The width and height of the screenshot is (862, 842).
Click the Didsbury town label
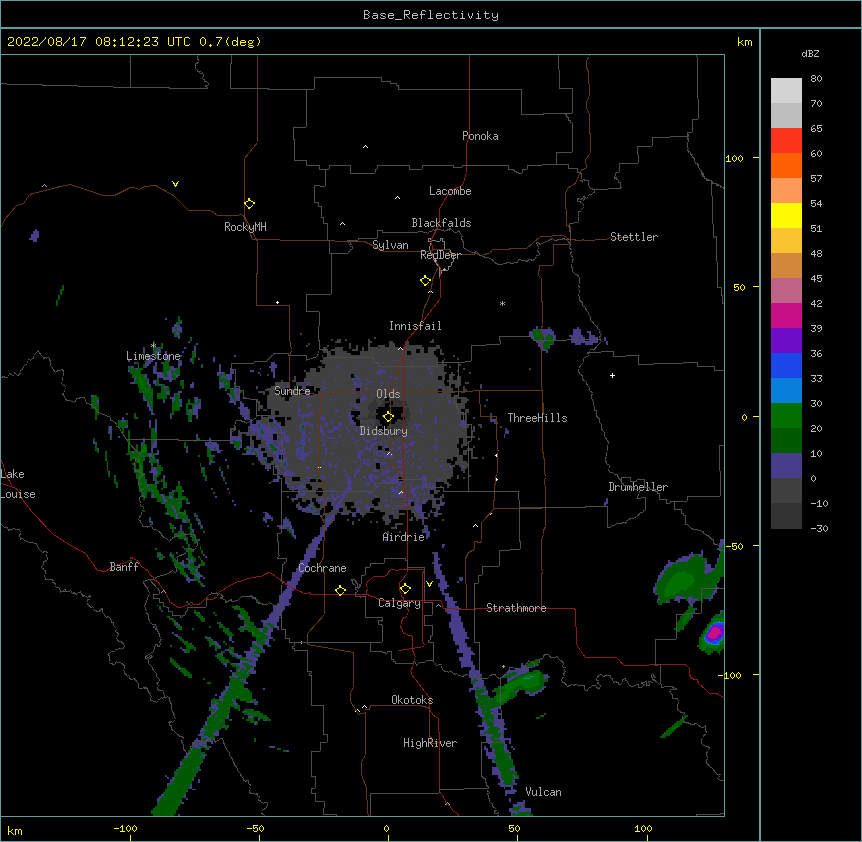tap(384, 431)
